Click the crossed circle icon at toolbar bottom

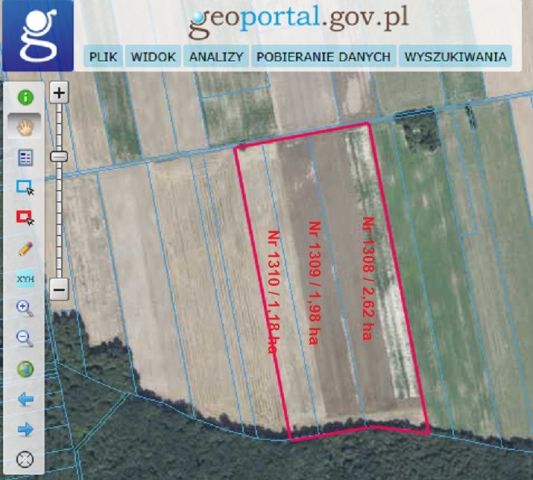(x=25, y=459)
